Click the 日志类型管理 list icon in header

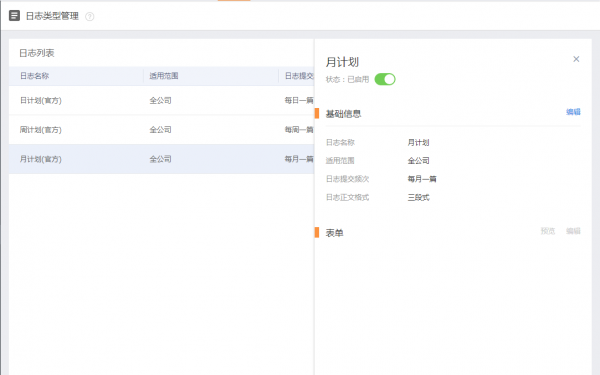14,16
